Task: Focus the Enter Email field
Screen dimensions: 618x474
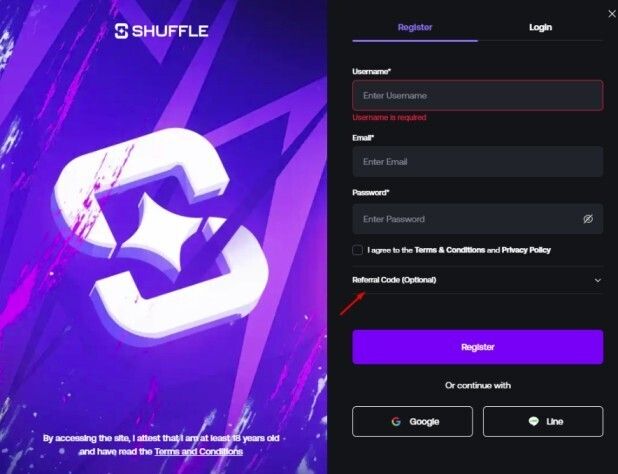Action: [x=477, y=162]
